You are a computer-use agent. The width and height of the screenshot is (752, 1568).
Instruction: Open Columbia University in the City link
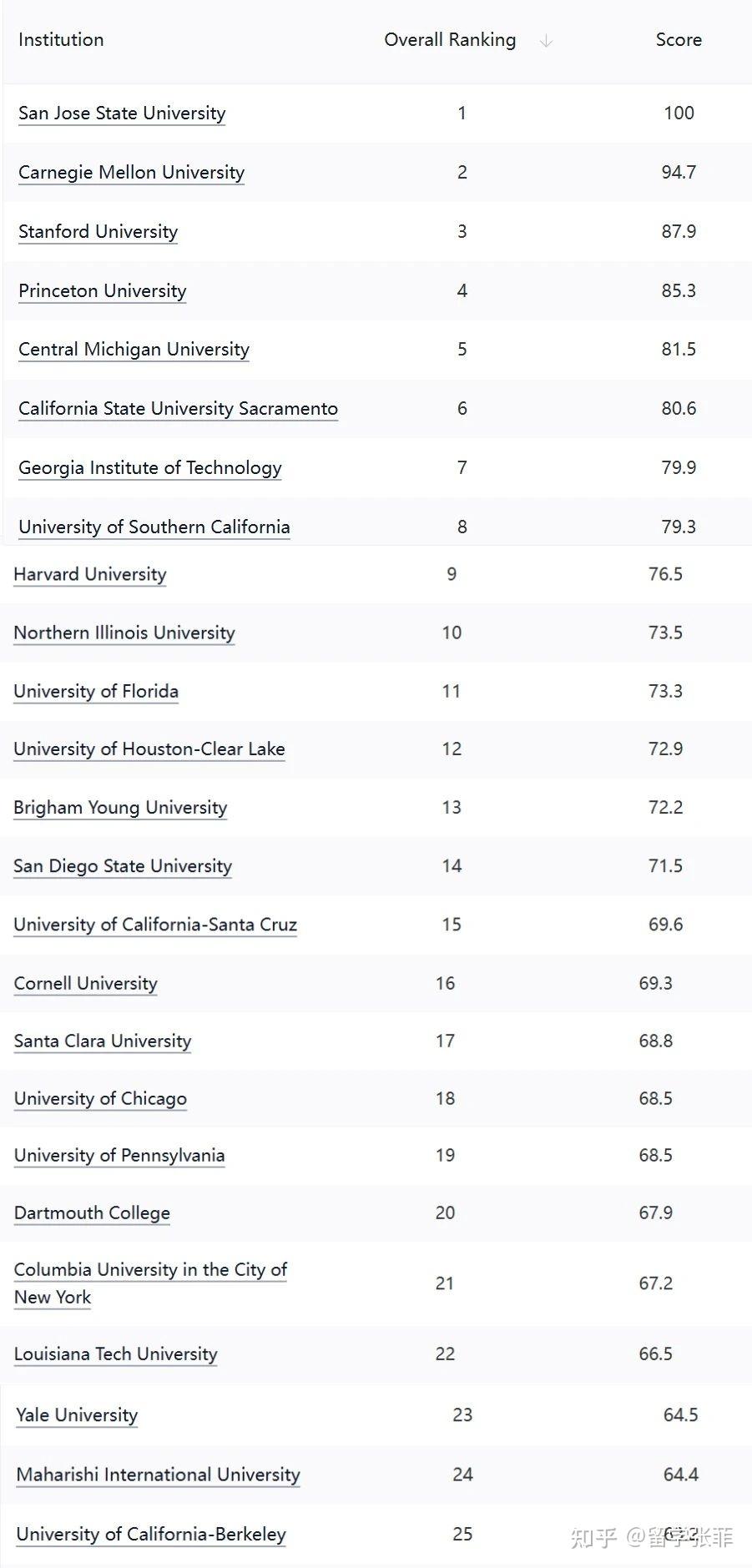[x=150, y=1270]
